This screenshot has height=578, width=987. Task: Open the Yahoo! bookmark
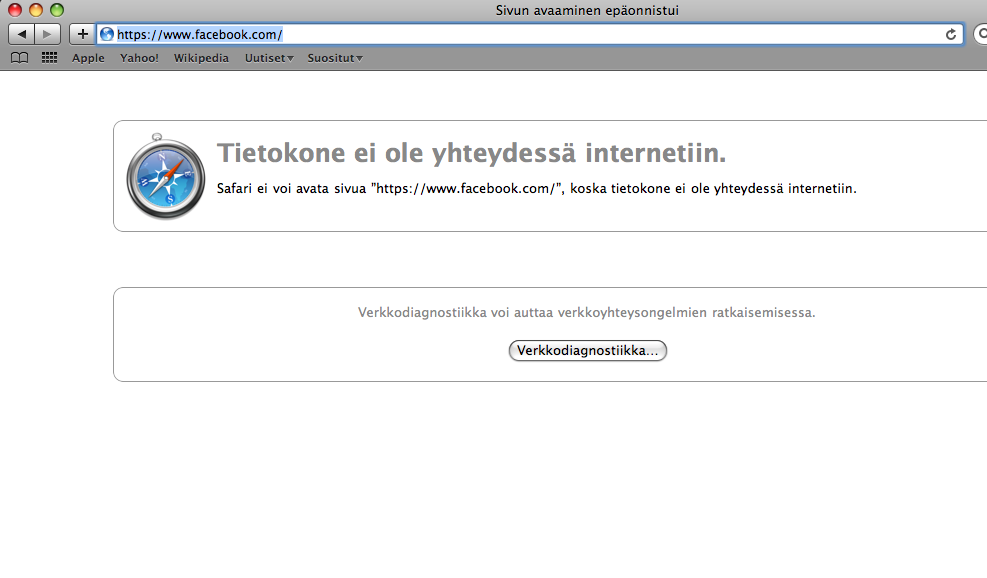(139, 58)
